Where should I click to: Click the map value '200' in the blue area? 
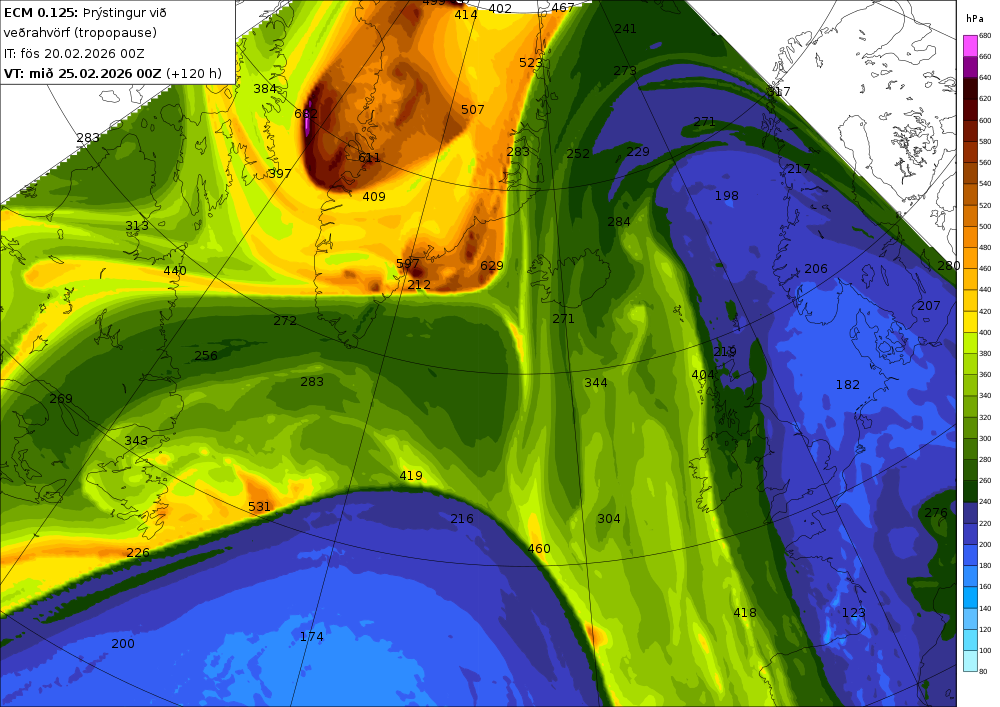[123, 643]
